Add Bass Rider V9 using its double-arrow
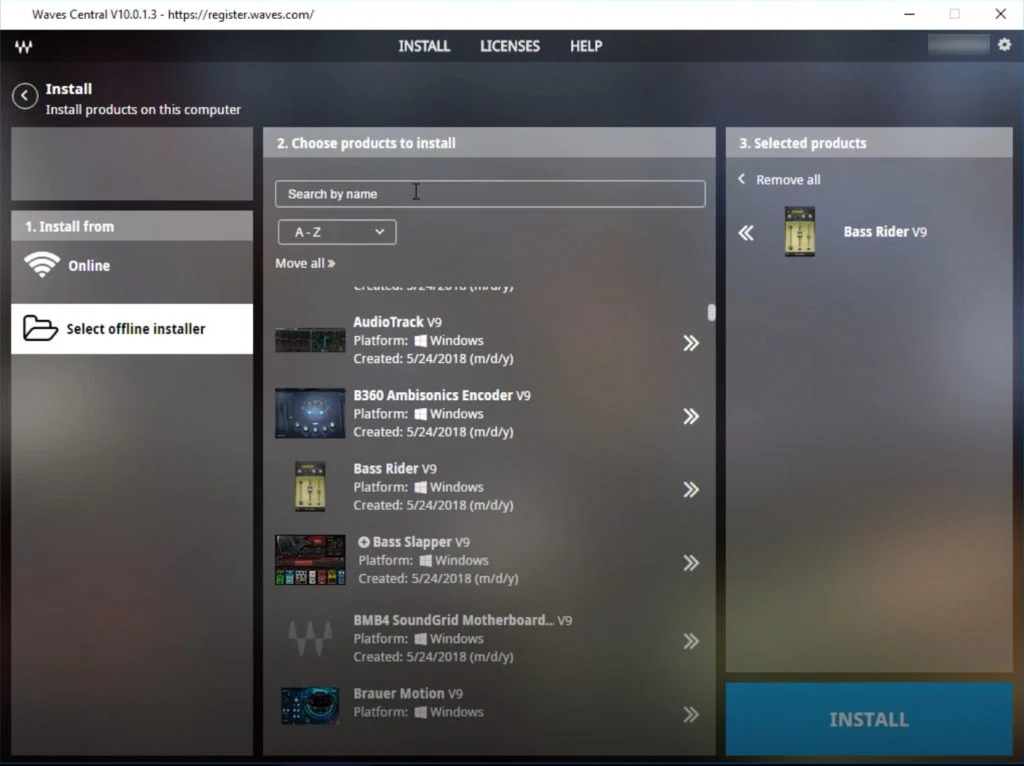 click(x=691, y=489)
